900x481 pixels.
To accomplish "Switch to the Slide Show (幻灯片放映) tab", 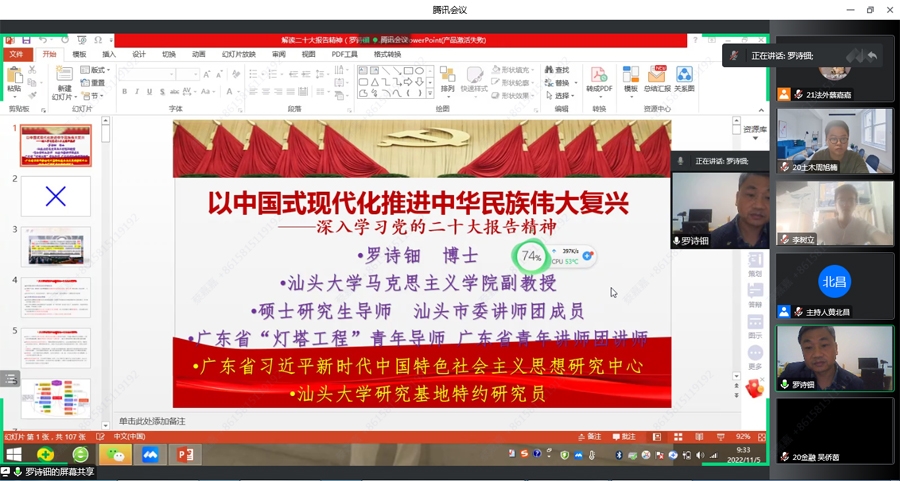I will pos(239,55).
